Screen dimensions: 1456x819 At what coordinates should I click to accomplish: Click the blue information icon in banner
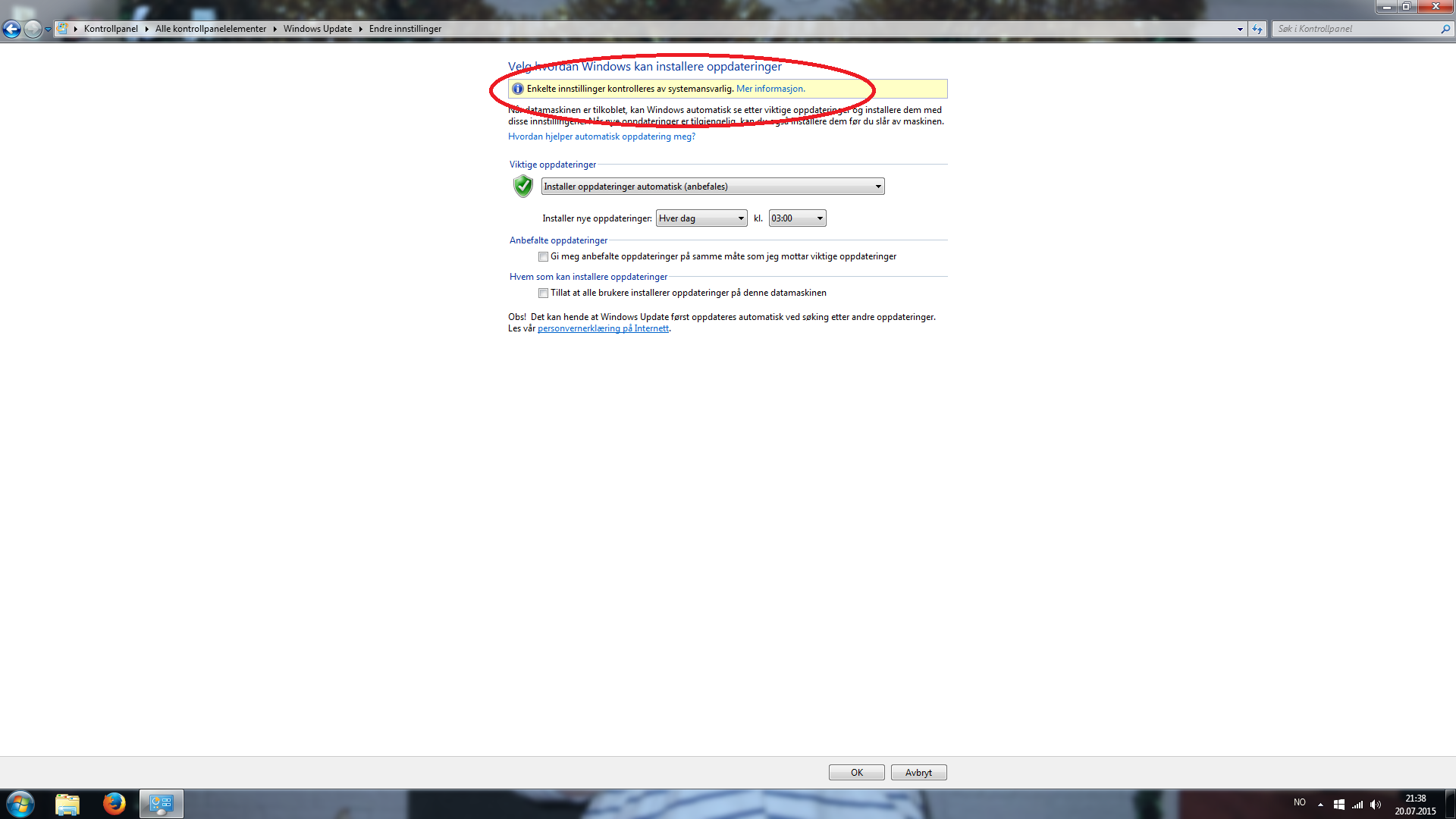tap(518, 89)
